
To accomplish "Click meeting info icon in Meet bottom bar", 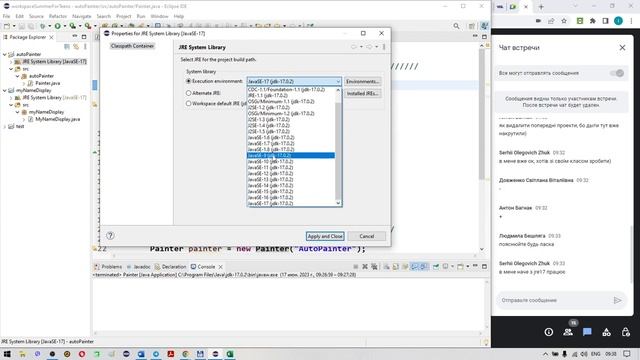I will [x=549, y=332].
